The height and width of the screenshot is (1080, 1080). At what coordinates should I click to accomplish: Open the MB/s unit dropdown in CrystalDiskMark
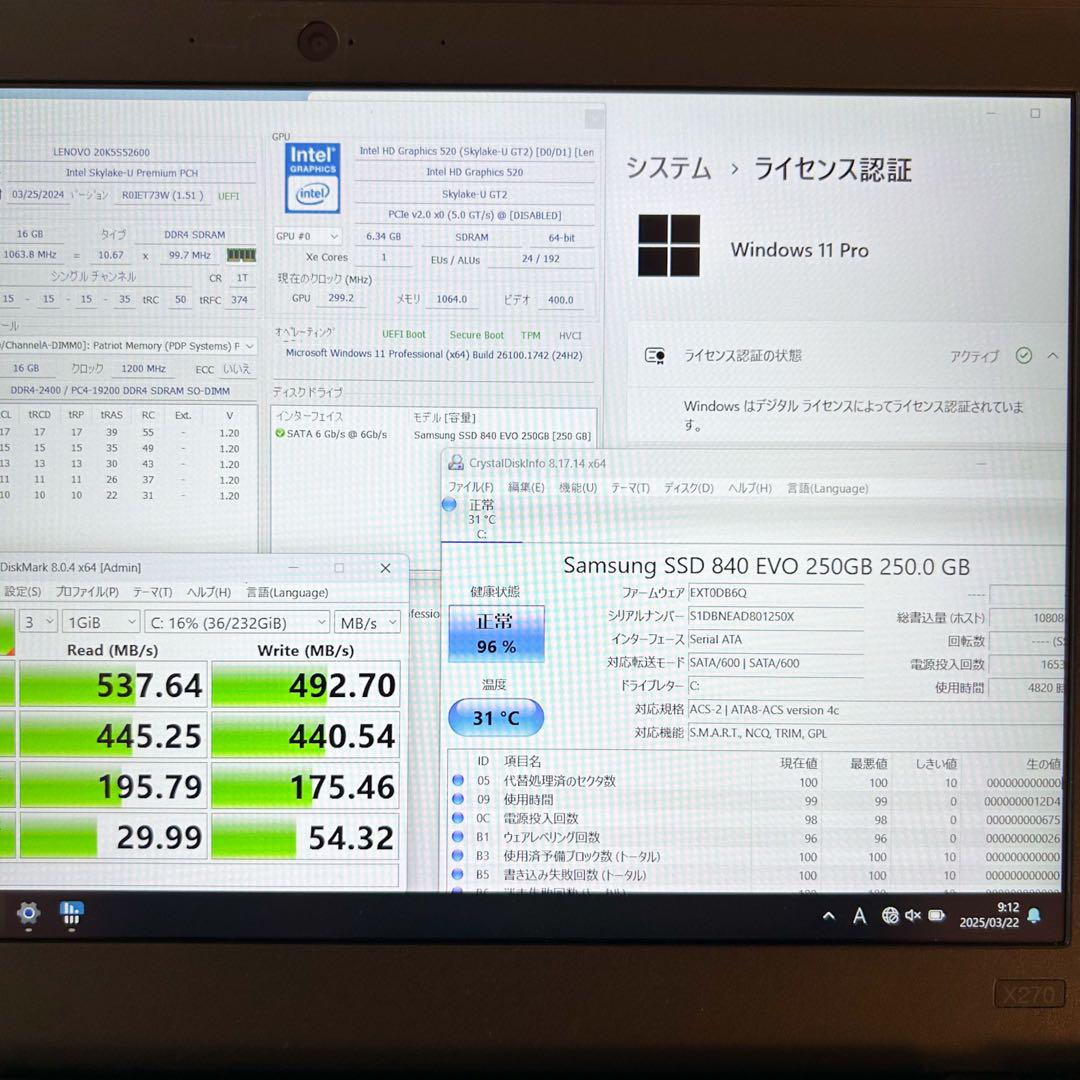coord(367,623)
